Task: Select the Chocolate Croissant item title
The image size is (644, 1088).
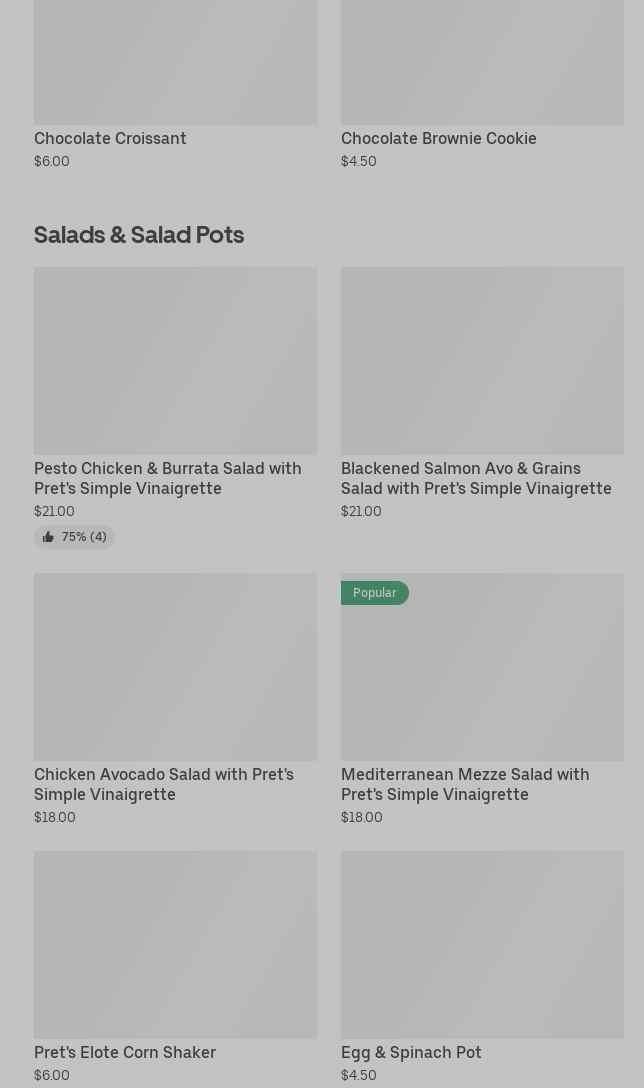Action: pyautogui.click(x=110, y=138)
